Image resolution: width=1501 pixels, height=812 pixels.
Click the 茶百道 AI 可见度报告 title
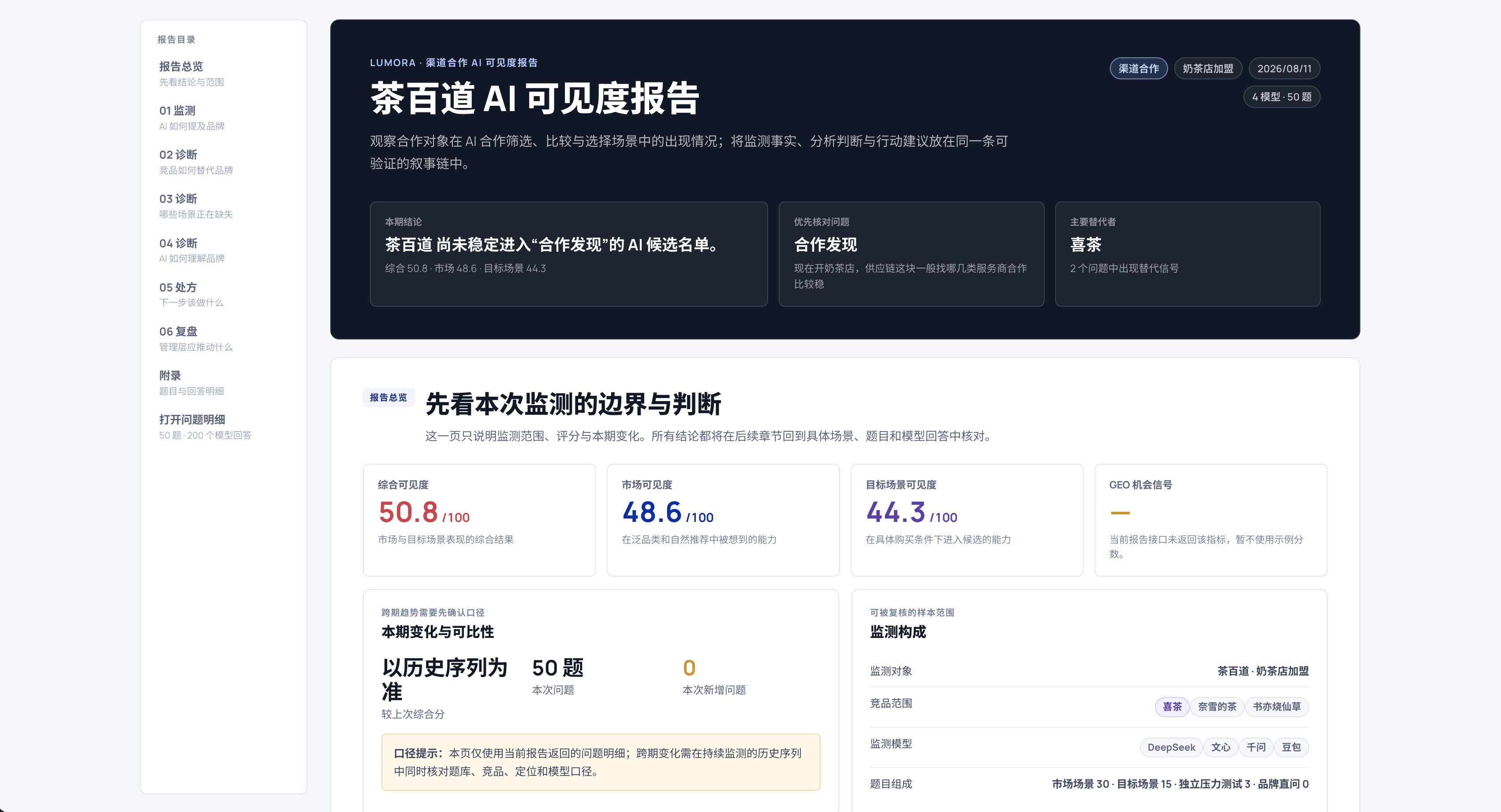pos(535,98)
